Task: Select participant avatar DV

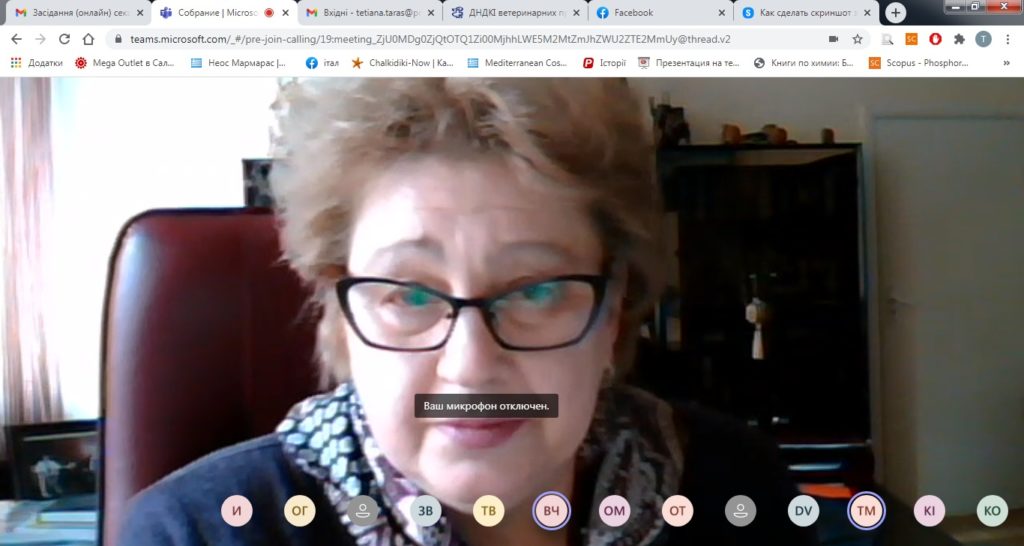Action: pos(803,511)
